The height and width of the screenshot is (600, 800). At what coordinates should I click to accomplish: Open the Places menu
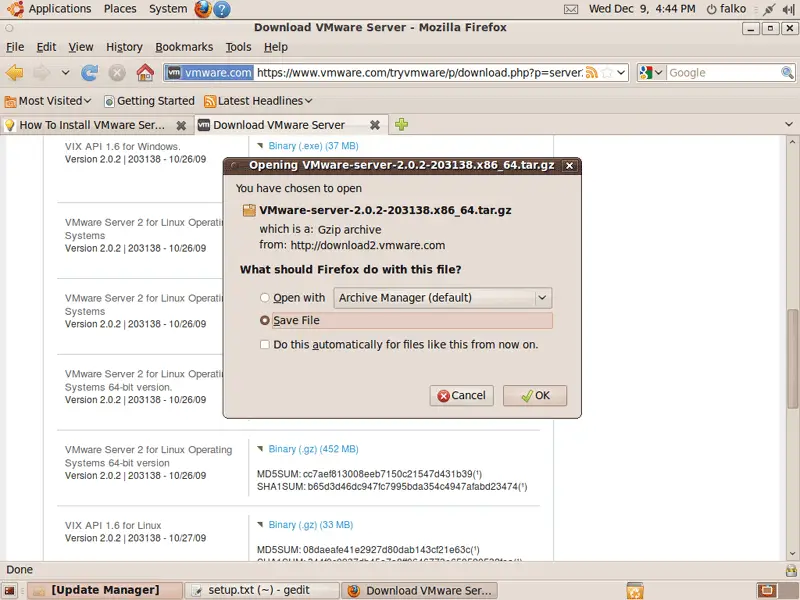(120, 9)
